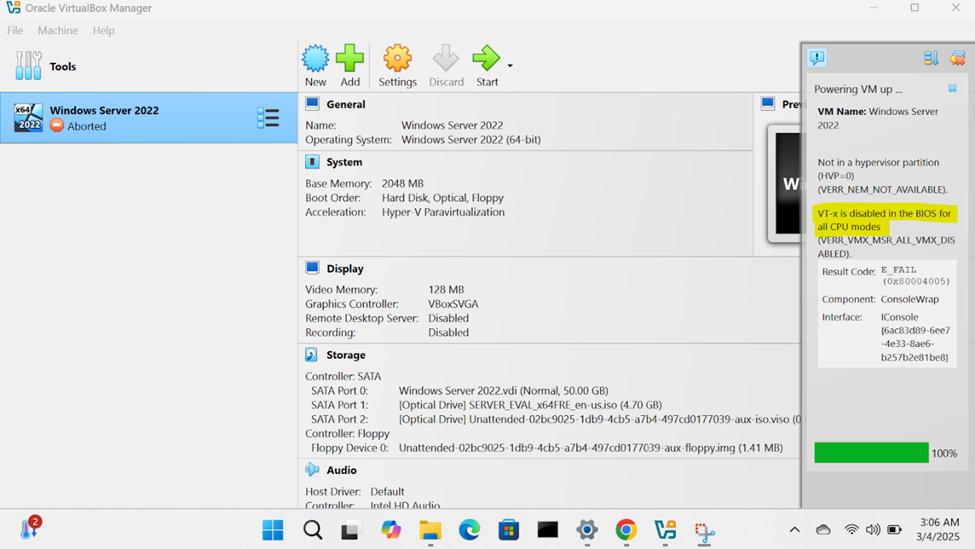Screen dimensions: 975x549
Task: Open taskbar Search
Action: [x=313, y=530]
